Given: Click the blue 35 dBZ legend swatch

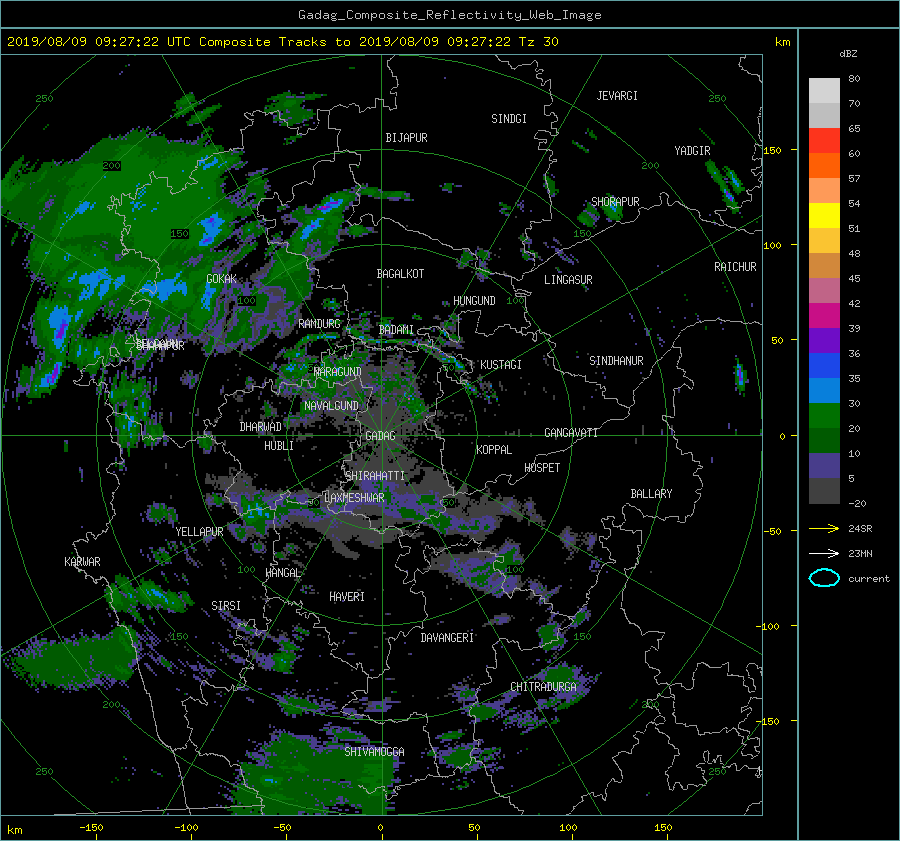Looking at the screenshot, I should 824,366.
